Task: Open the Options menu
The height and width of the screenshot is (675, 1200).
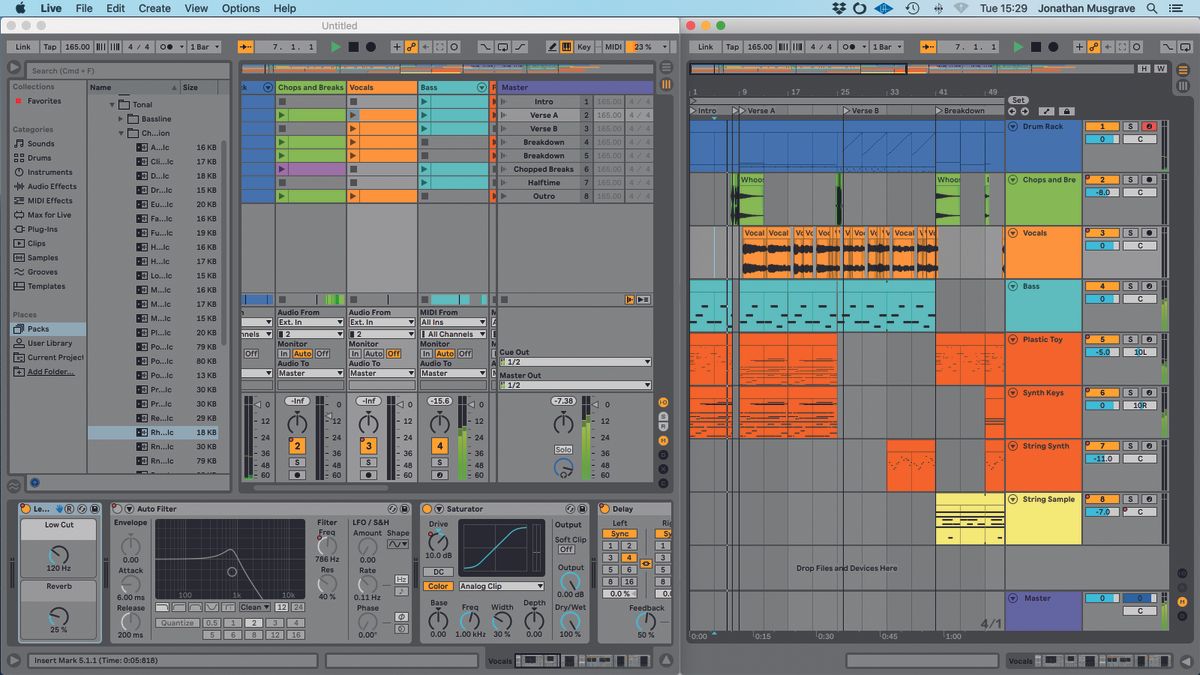Action: pos(240,8)
